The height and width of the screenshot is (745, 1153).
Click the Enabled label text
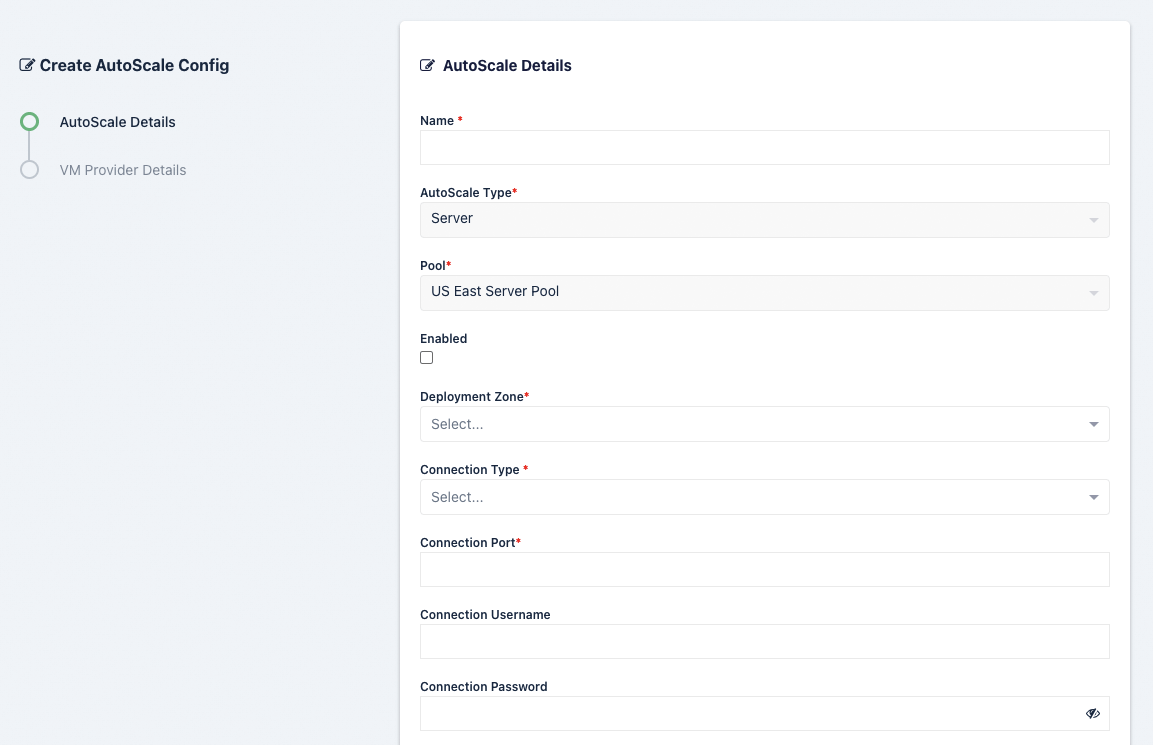(444, 339)
